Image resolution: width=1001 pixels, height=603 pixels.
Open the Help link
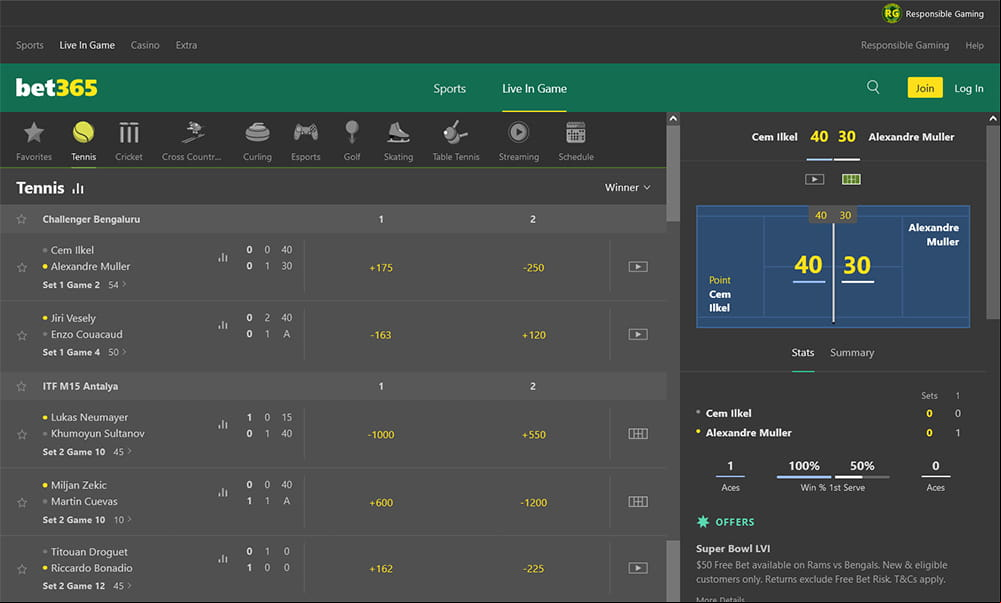coord(974,45)
